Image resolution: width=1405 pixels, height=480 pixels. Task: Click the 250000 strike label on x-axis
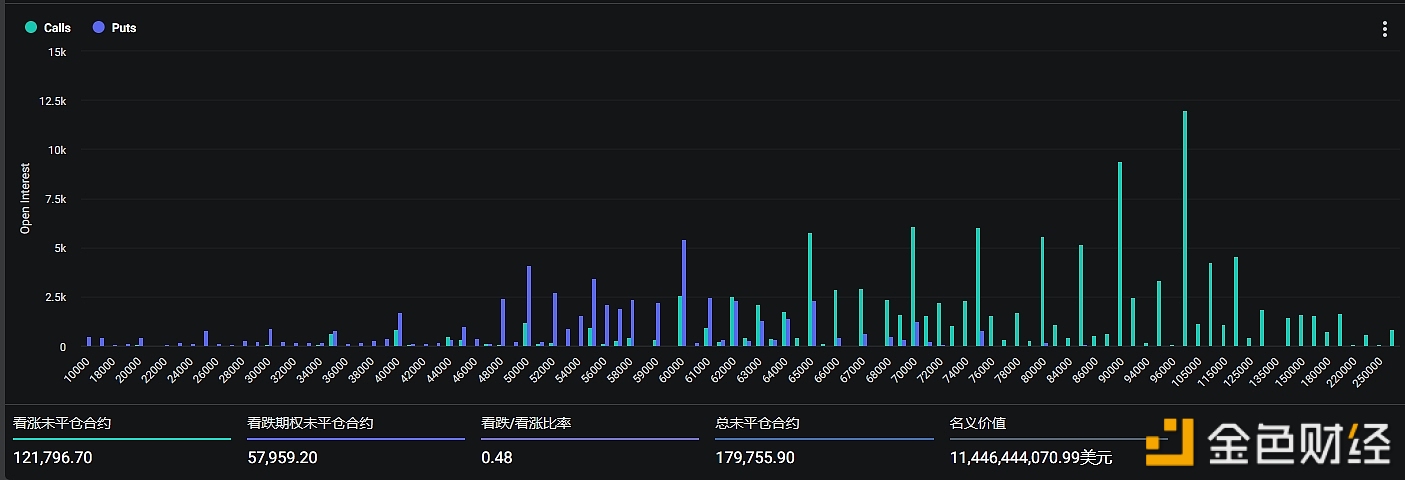tap(1369, 371)
